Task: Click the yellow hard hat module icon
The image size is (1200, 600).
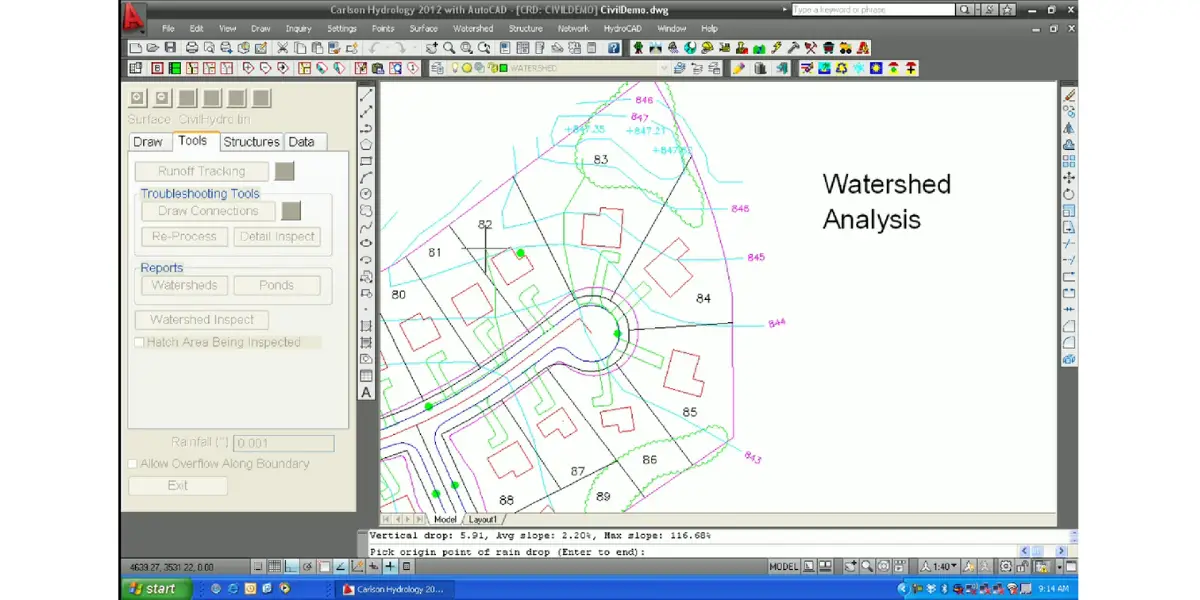Action: [x=707, y=48]
